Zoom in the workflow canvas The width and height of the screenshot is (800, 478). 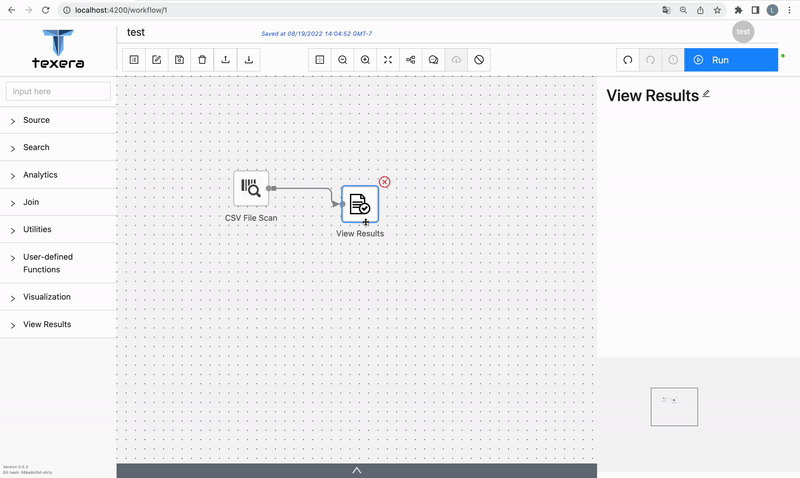(365, 60)
